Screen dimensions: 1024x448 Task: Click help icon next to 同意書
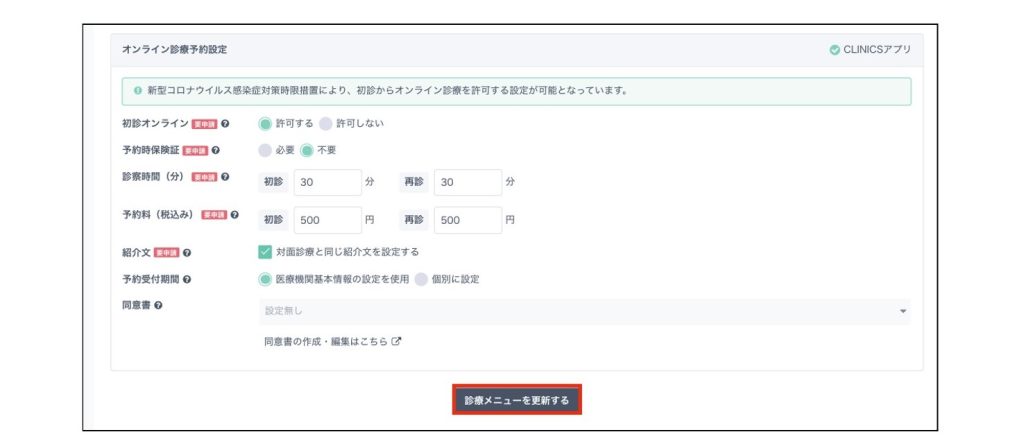(160, 305)
